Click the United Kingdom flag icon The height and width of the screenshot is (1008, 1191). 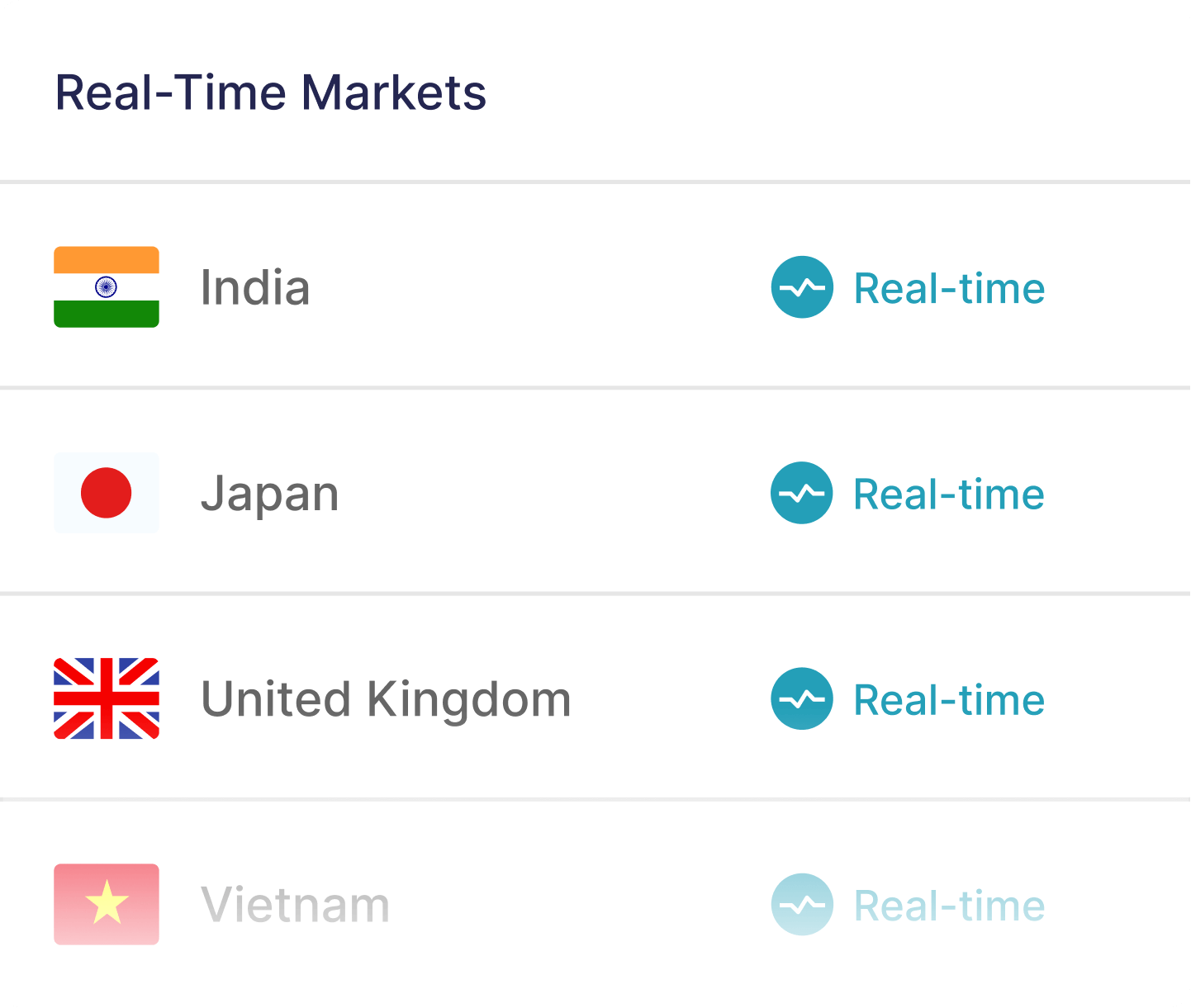(106, 698)
